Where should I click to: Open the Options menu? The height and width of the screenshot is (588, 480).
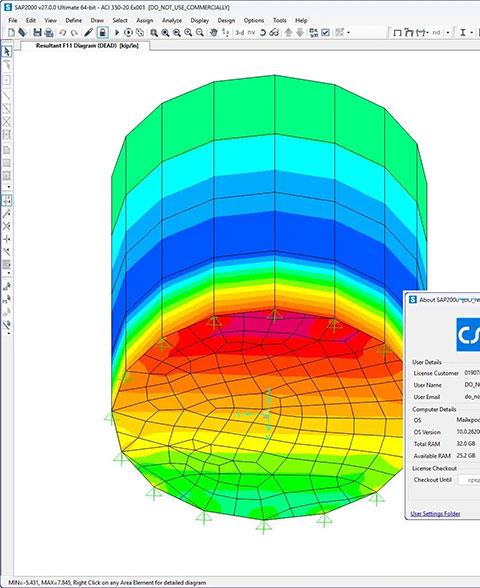[x=254, y=20]
